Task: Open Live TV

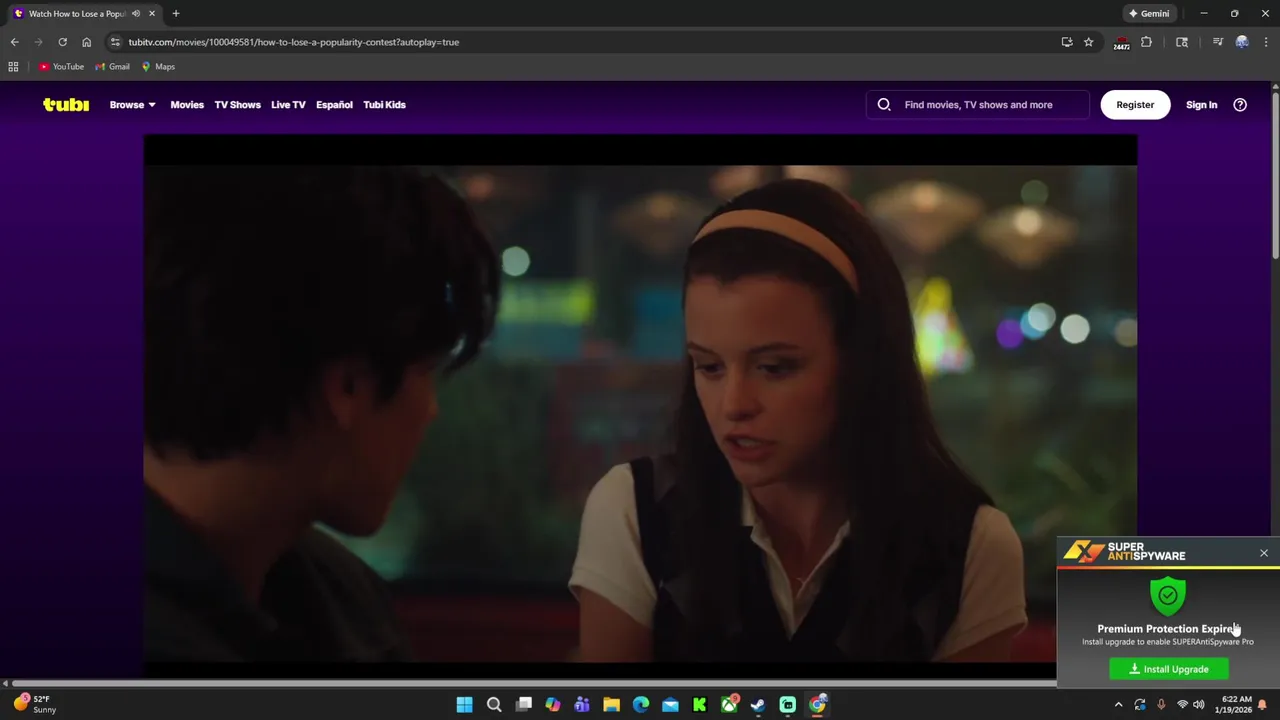Action: pos(288,105)
